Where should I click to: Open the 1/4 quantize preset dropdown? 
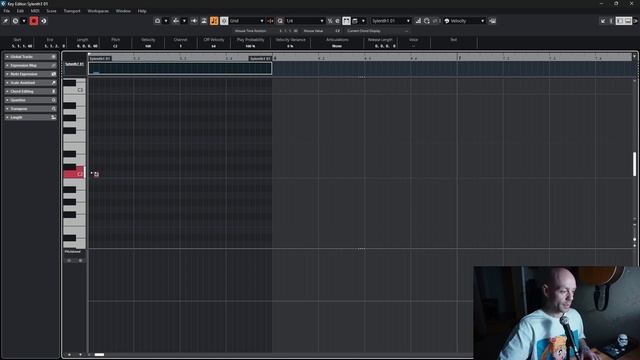(304, 21)
